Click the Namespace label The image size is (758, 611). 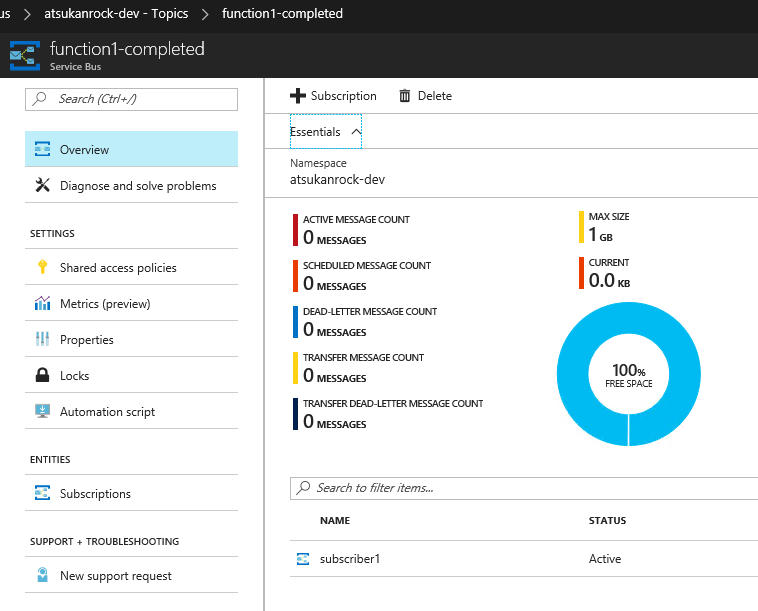click(x=318, y=163)
